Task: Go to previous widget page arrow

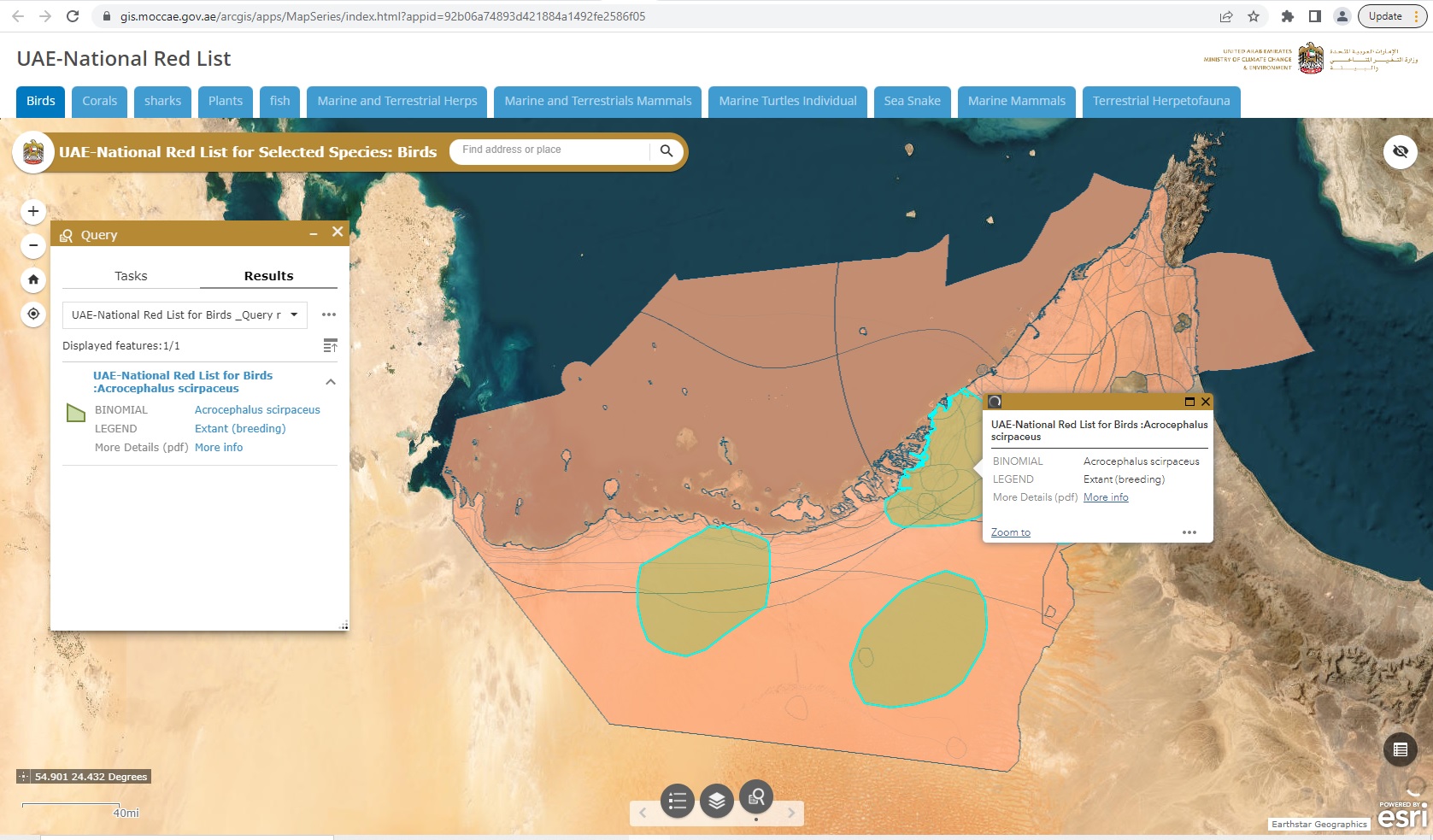Action: [643, 813]
